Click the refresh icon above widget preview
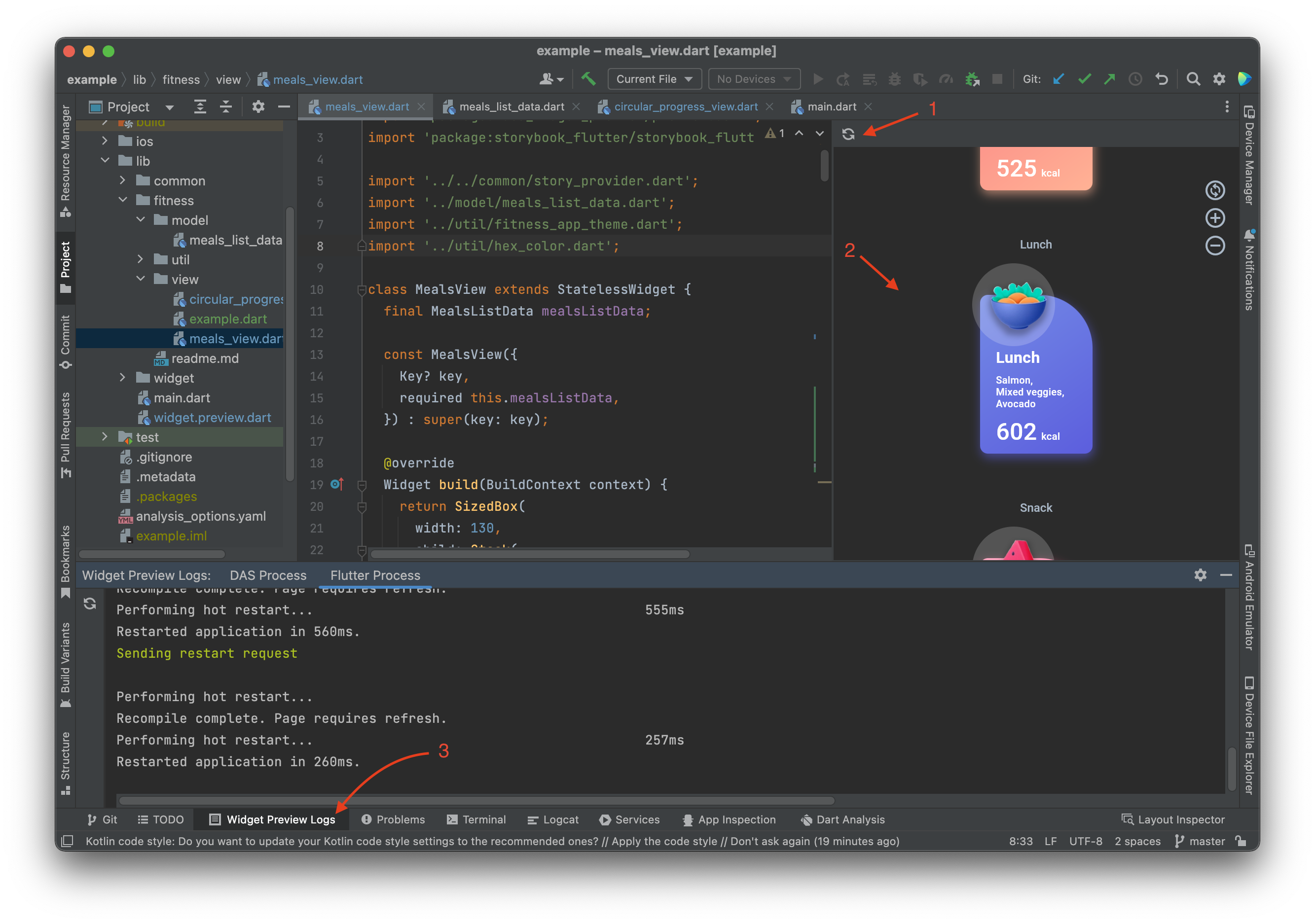 [x=848, y=134]
